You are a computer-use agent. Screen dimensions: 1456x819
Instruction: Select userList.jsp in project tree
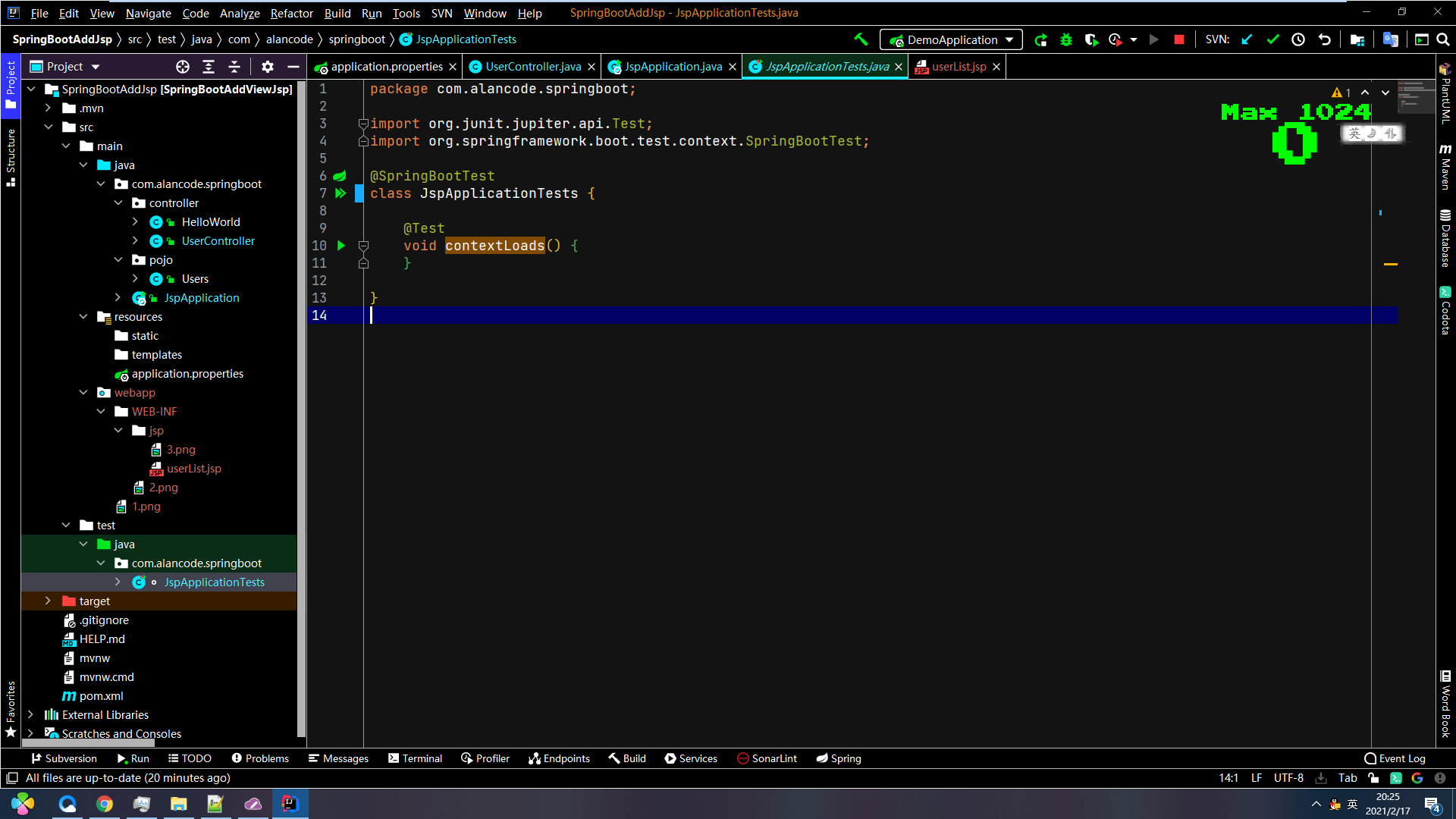pos(193,469)
